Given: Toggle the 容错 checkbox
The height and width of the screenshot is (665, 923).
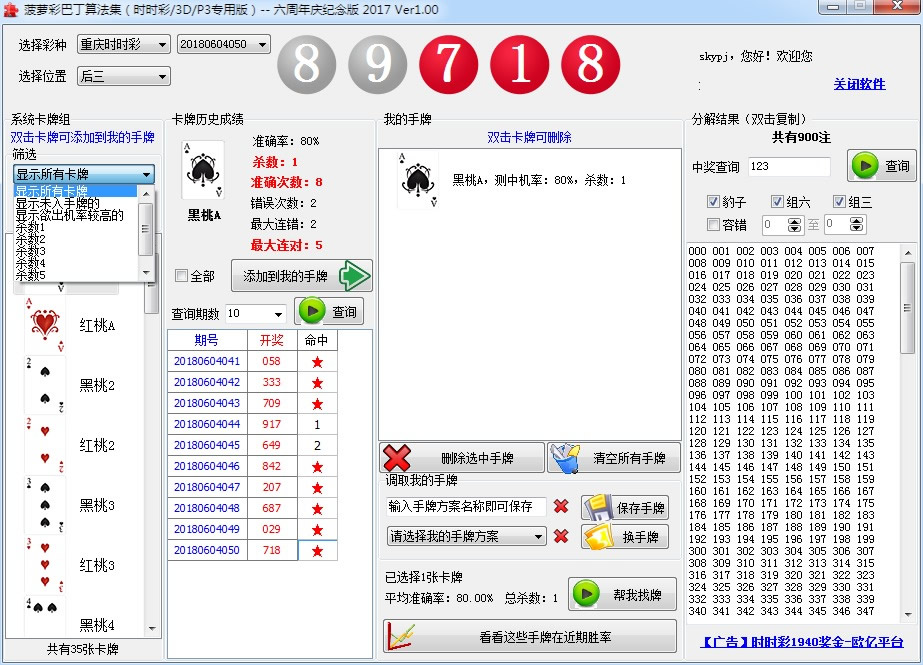Looking at the screenshot, I should [x=713, y=225].
